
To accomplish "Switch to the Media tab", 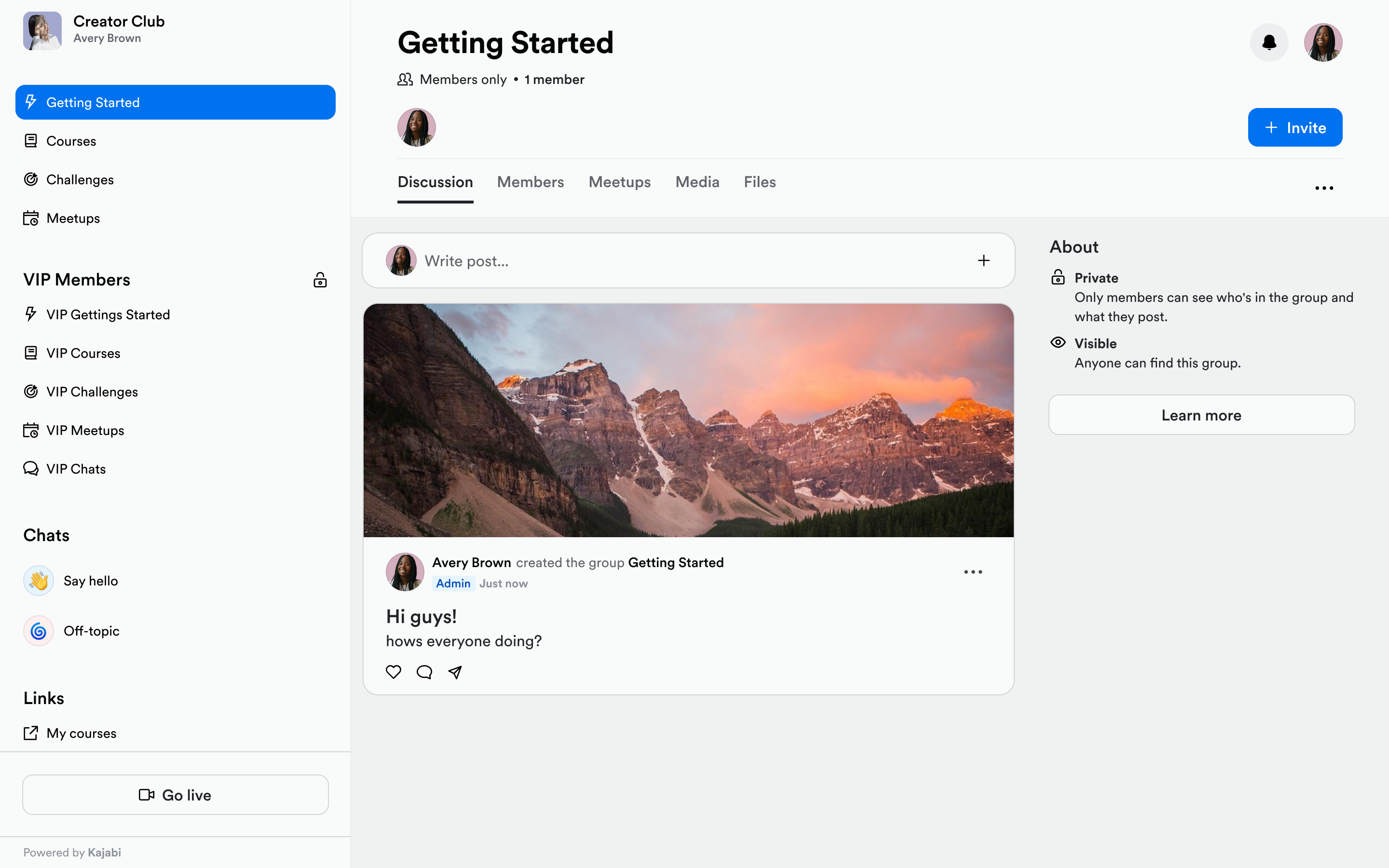I will pyautogui.click(x=697, y=182).
